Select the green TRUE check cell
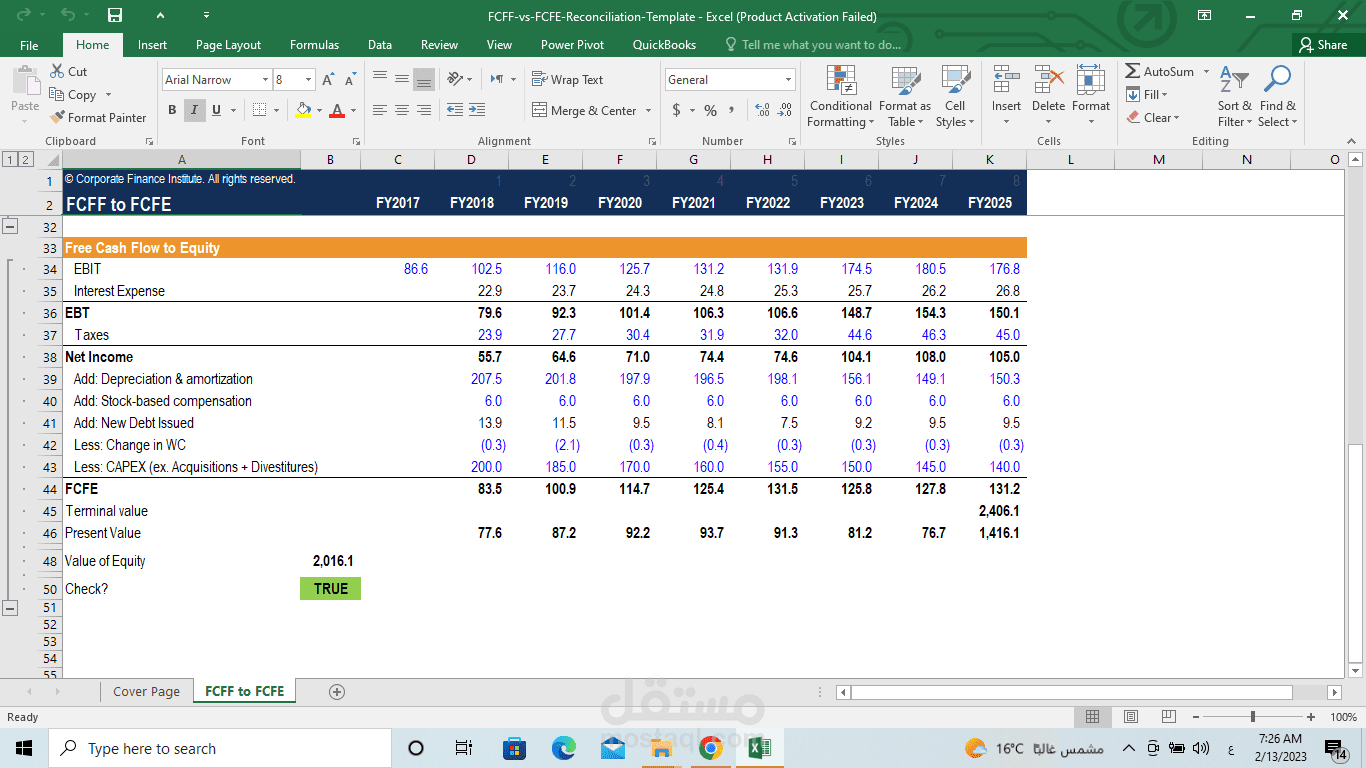The image size is (1366, 768). point(330,589)
